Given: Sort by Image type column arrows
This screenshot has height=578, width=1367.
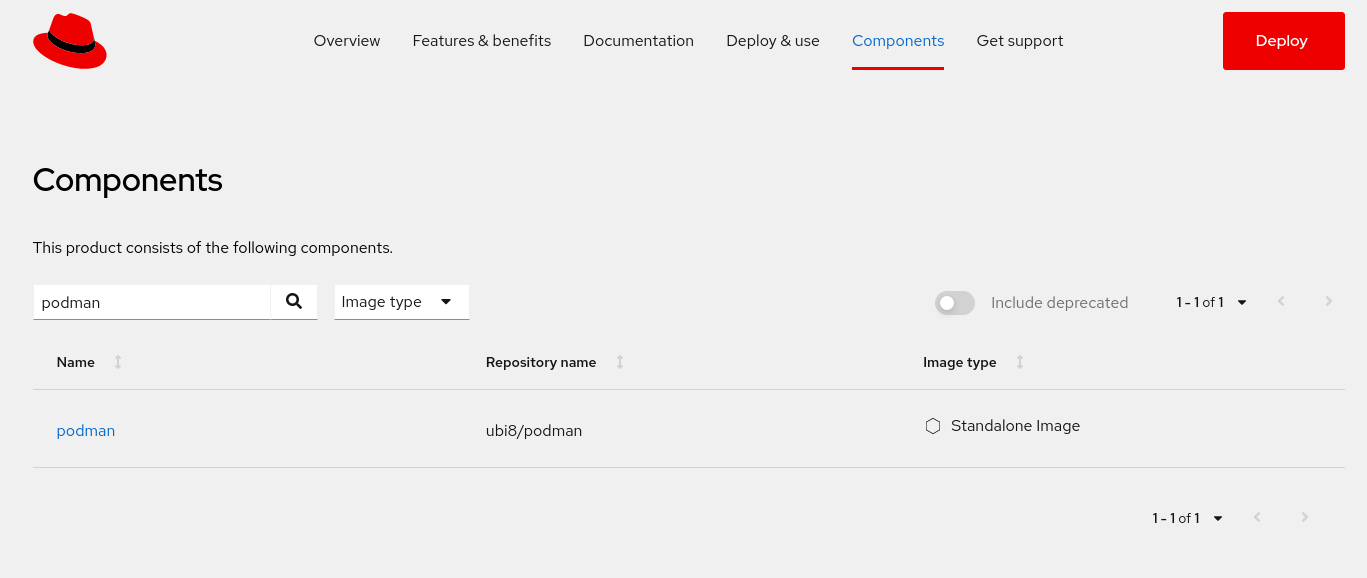Looking at the screenshot, I should coord(1020,362).
